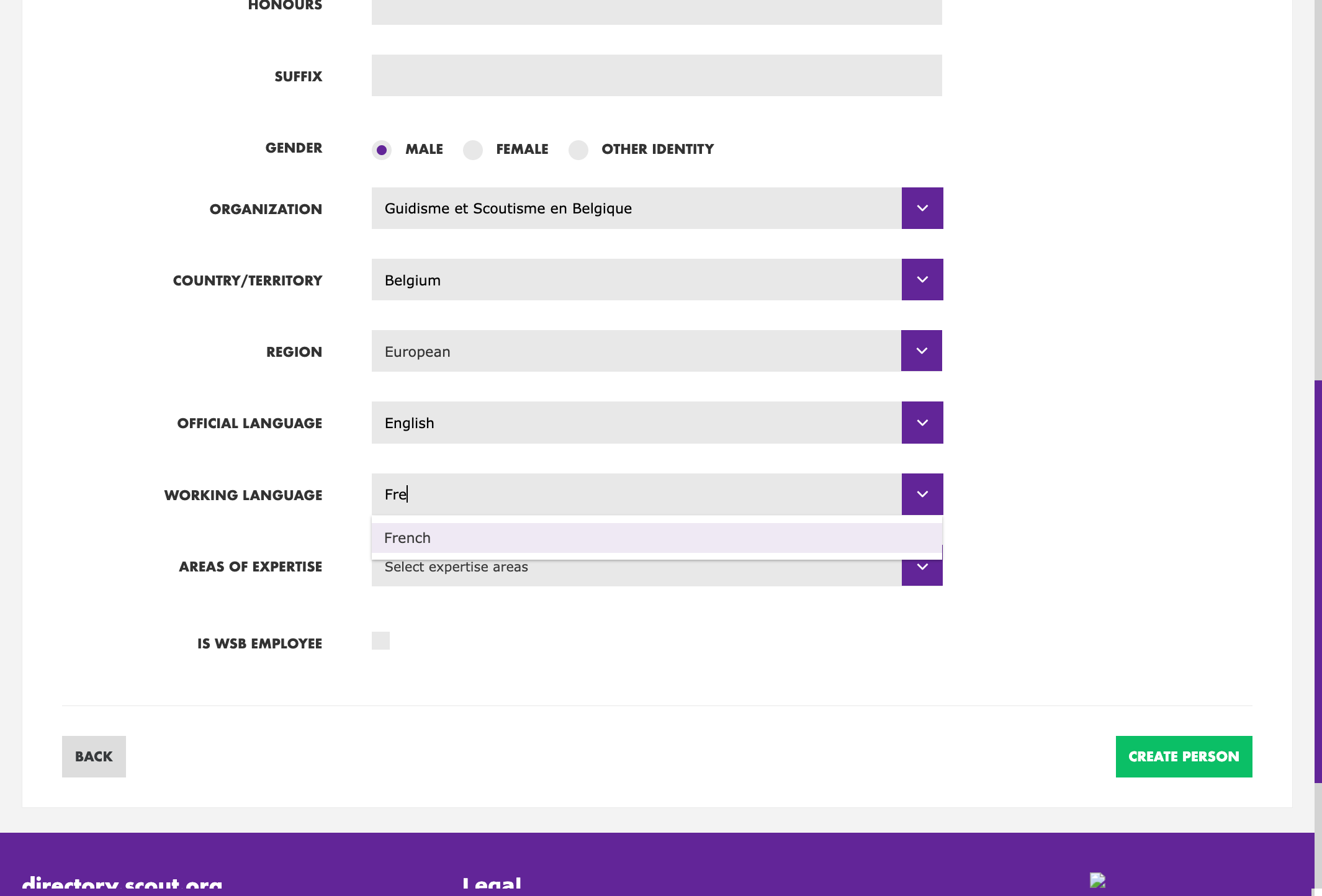Click the Organization field showing Guidisme et Scoutisme

tap(636, 208)
